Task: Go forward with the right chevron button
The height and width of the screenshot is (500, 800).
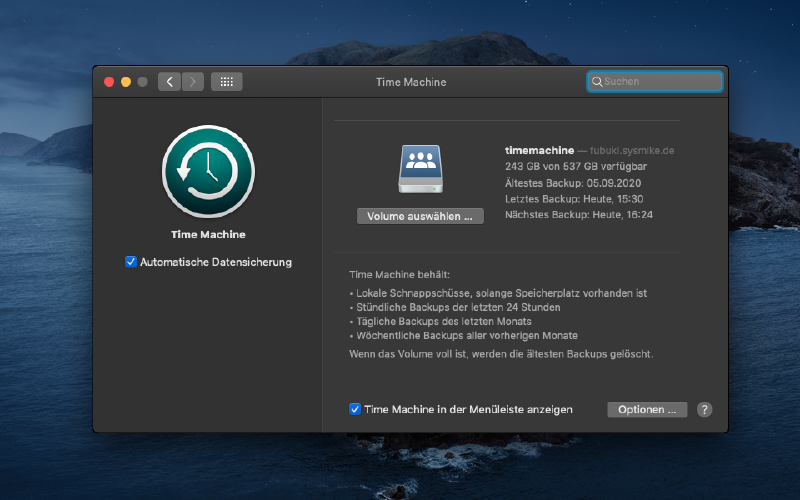Action: pyautogui.click(x=193, y=82)
